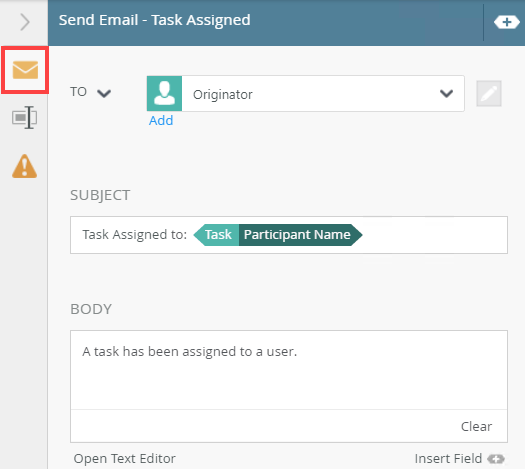The width and height of the screenshot is (525, 469).
Task: Click inside the Body message area
Action: point(289,370)
